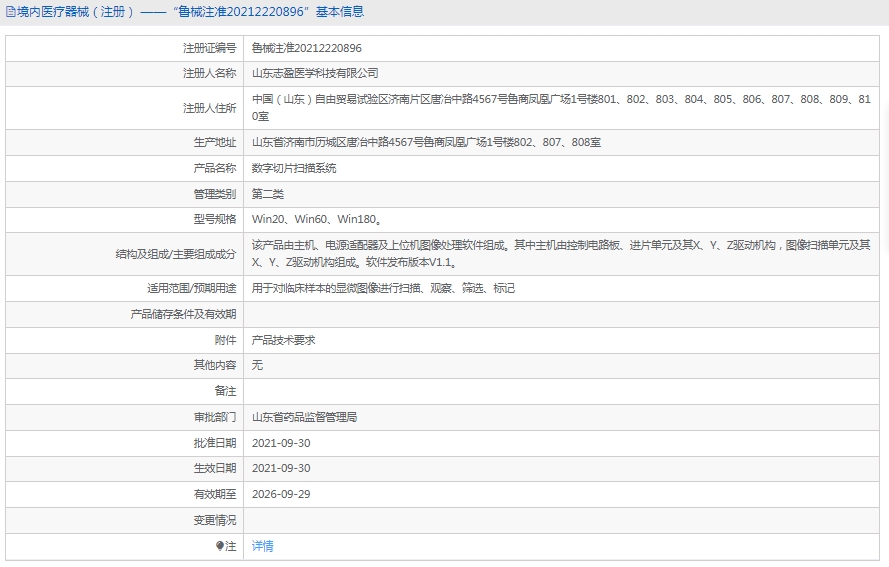Viewport: 889px width, 567px height.
Task: Click the 其他内容 value 无
Action: pos(257,365)
